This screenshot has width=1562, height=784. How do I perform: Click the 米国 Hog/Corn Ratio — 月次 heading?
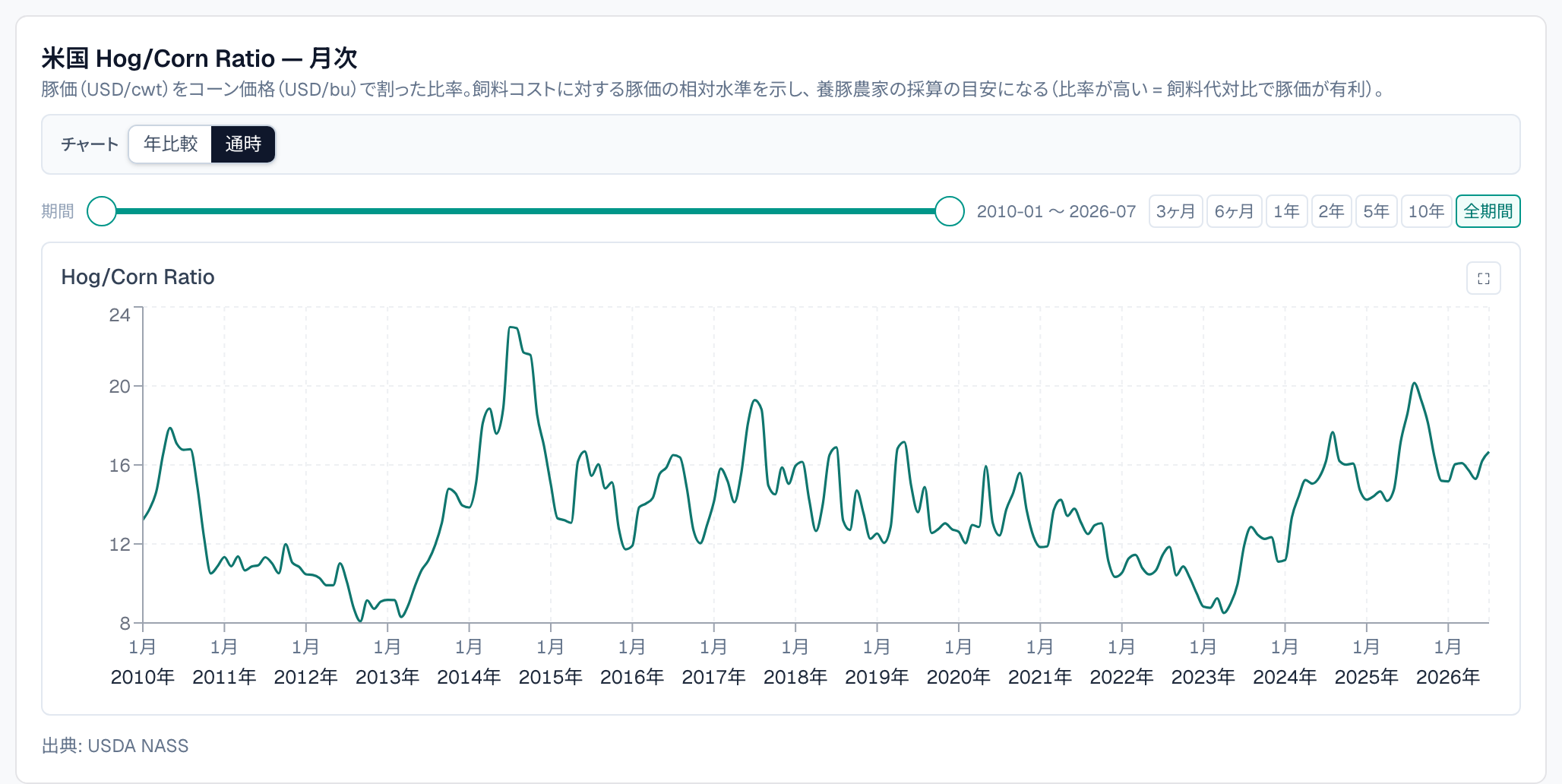[x=199, y=58]
